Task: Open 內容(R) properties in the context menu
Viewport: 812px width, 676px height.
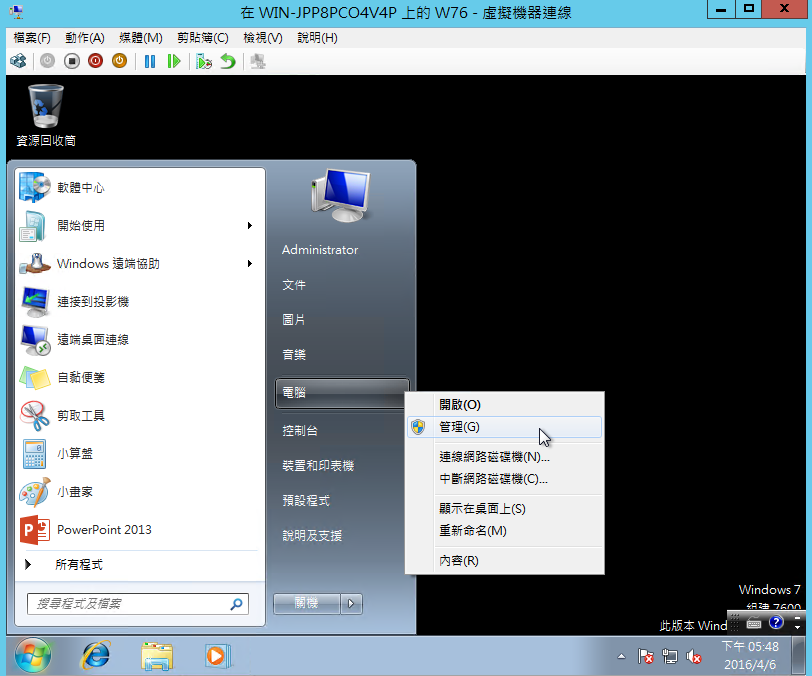Action: pos(504,560)
